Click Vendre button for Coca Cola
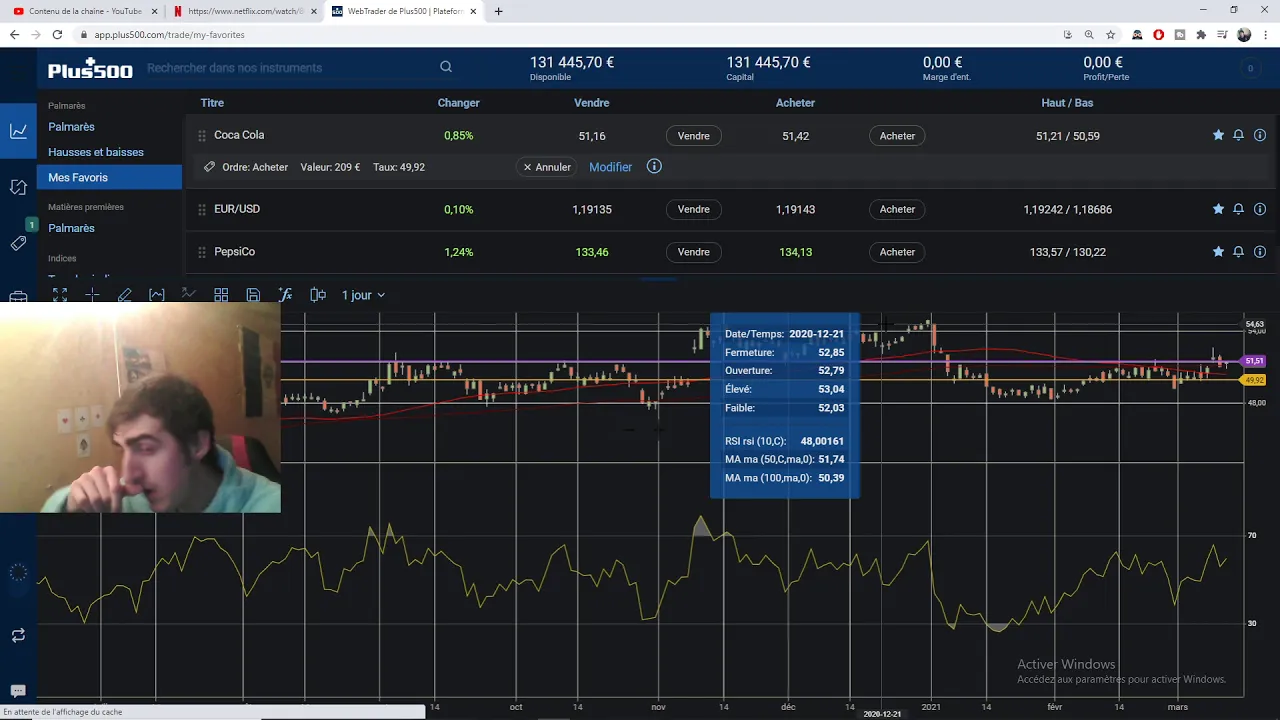The width and height of the screenshot is (1280, 720). click(x=694, y=136)
